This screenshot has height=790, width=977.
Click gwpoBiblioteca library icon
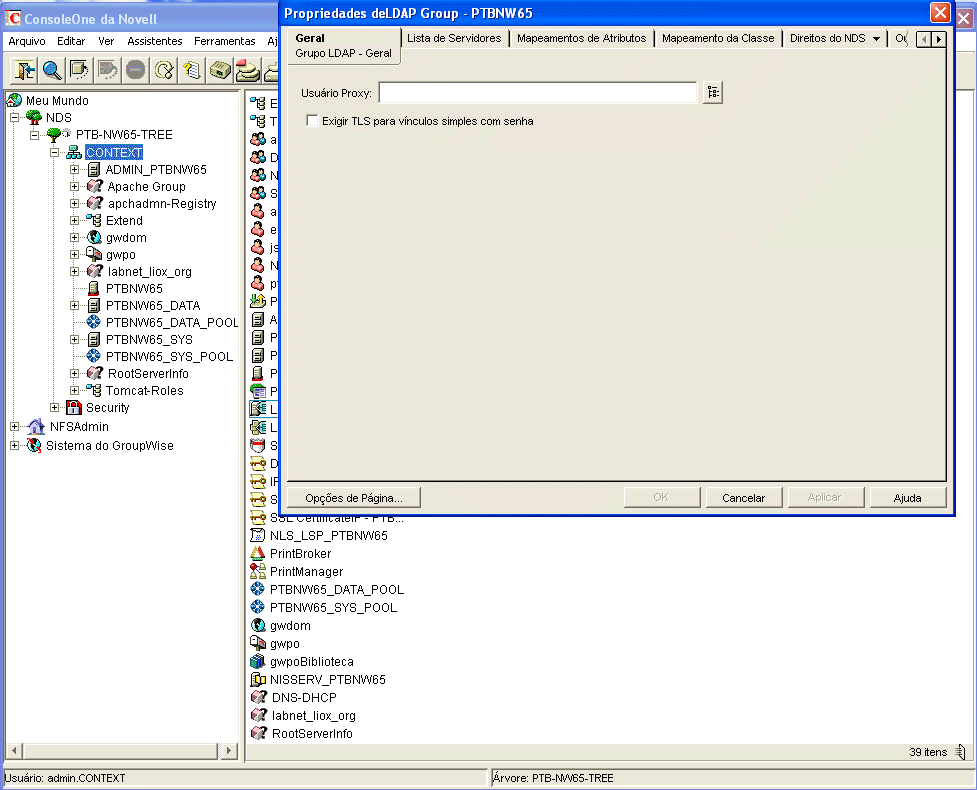pos(257,662)
